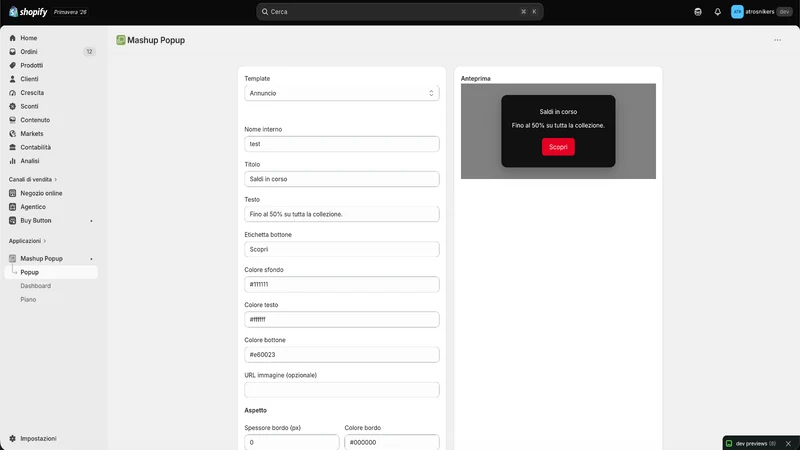Click the Nome interno input field

[342, 144]
